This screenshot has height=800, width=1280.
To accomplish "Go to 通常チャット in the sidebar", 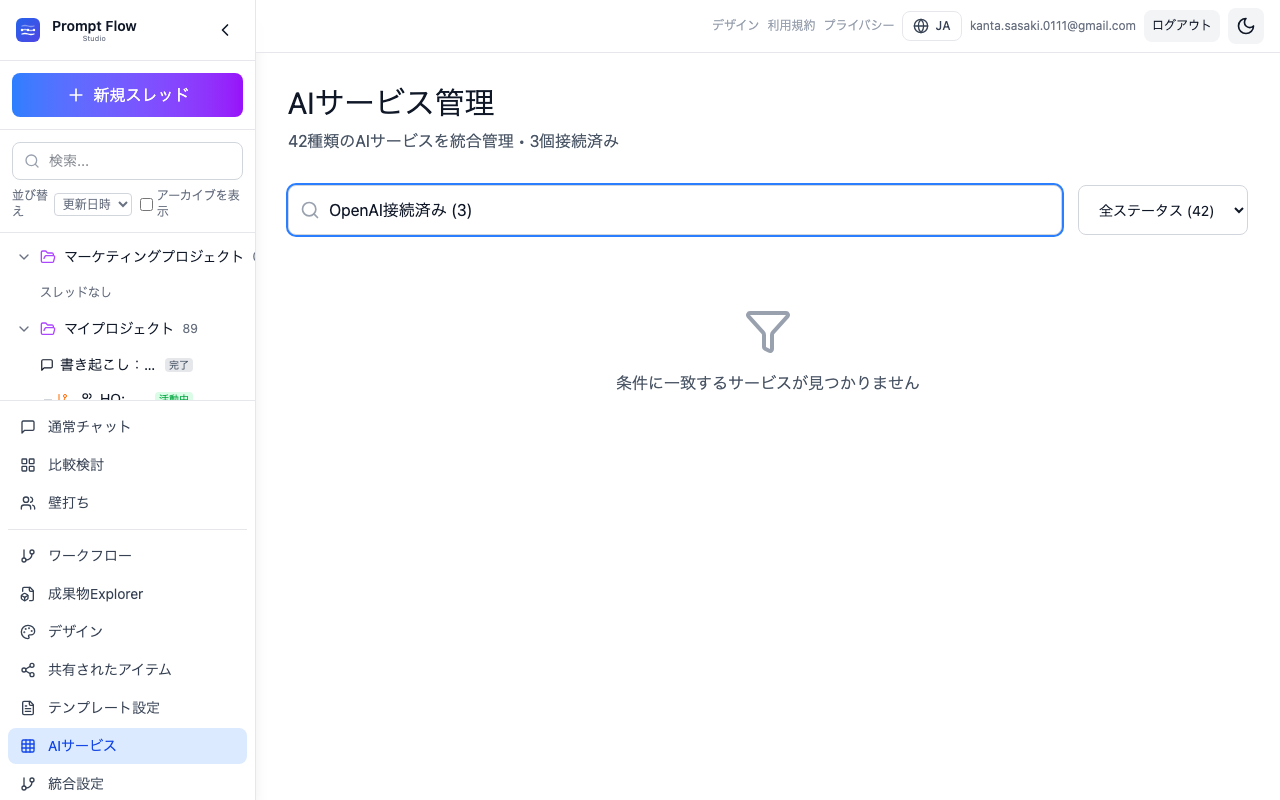I will (127, 427).
